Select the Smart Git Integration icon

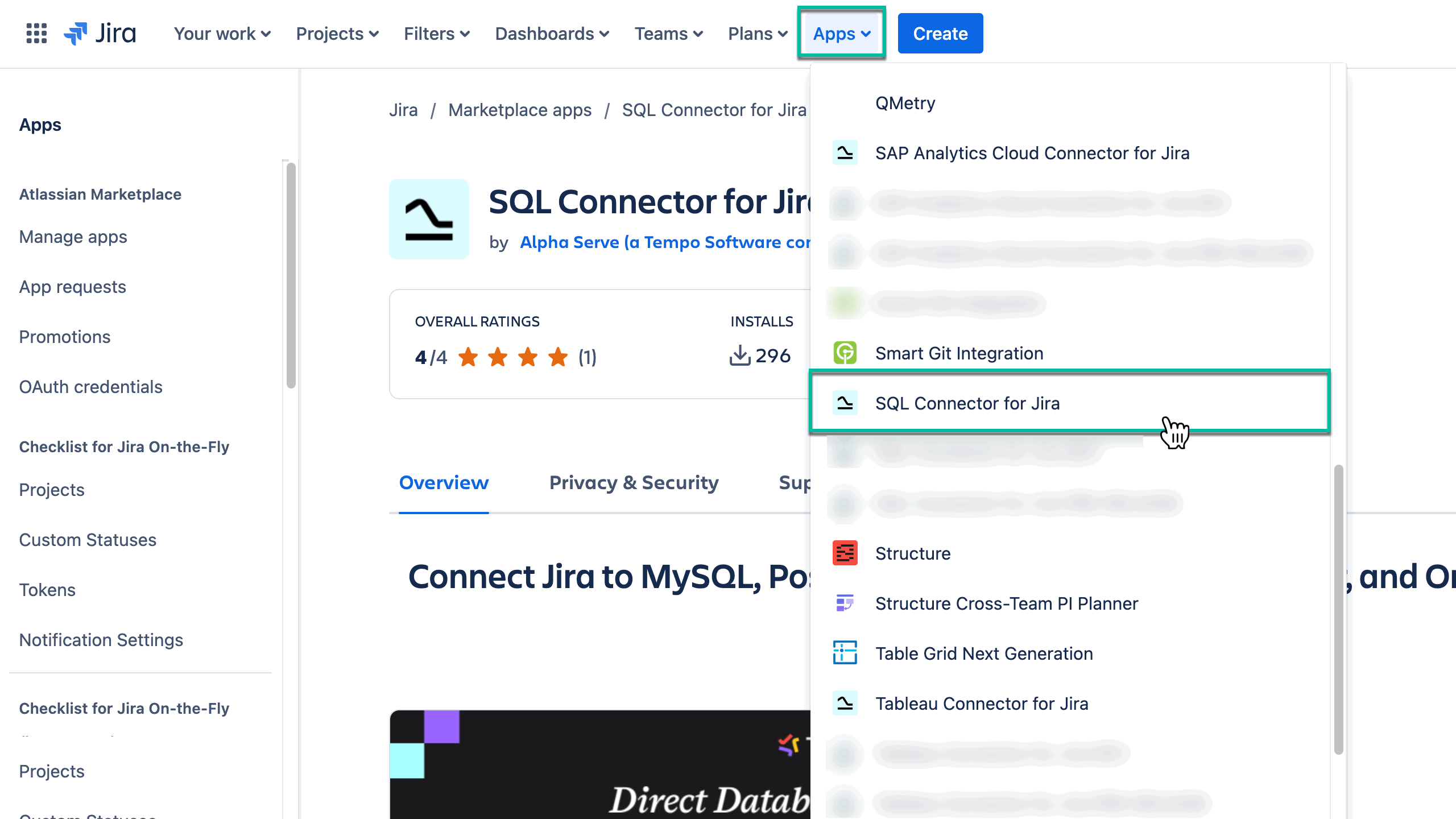[845, 353]
